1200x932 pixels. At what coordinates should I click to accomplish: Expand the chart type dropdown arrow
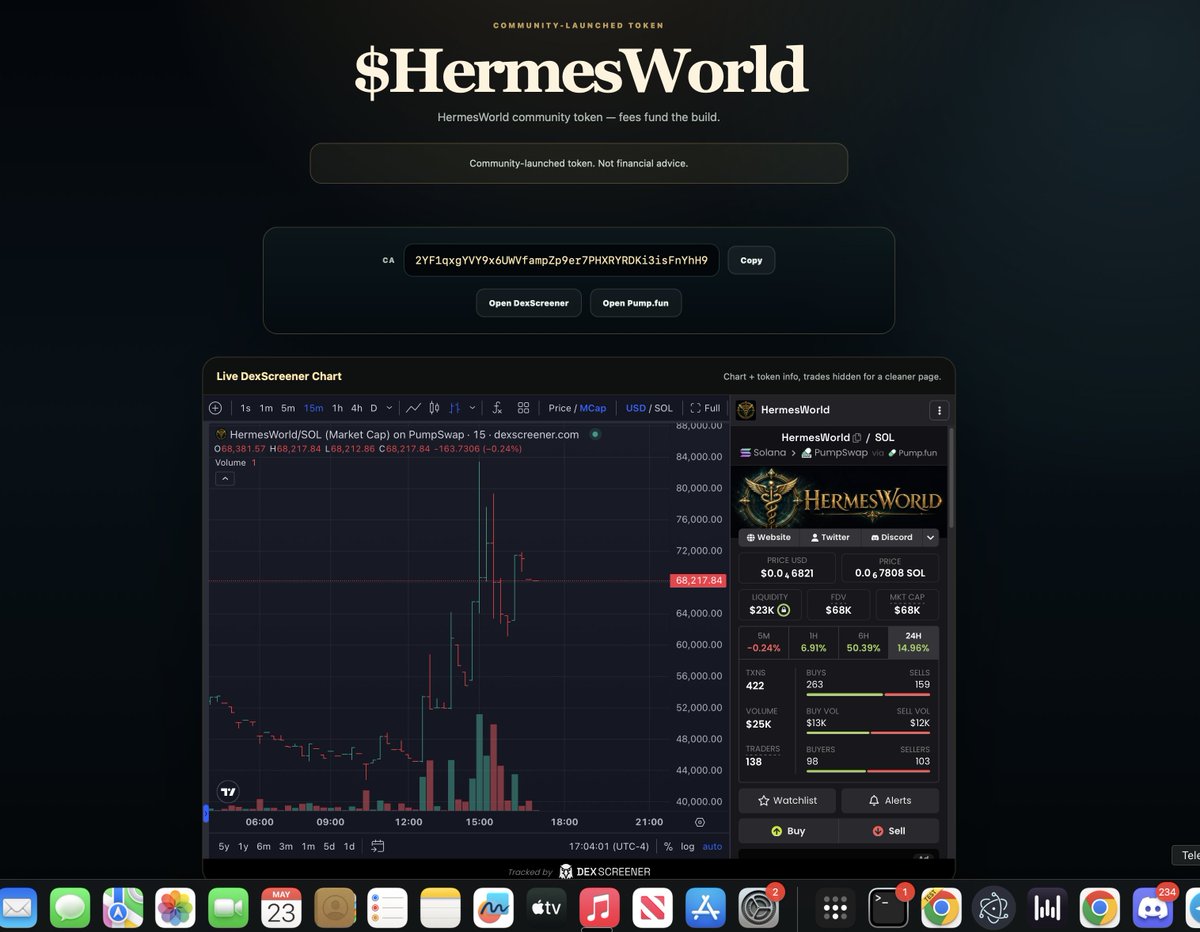pos(473,408)
